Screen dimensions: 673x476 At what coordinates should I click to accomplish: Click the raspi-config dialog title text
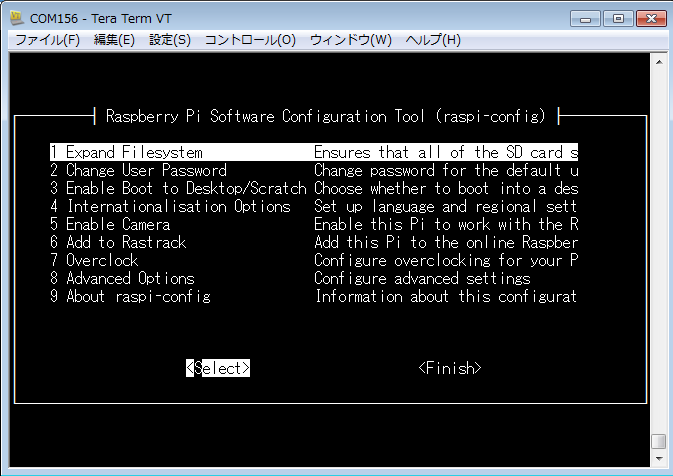326,116
